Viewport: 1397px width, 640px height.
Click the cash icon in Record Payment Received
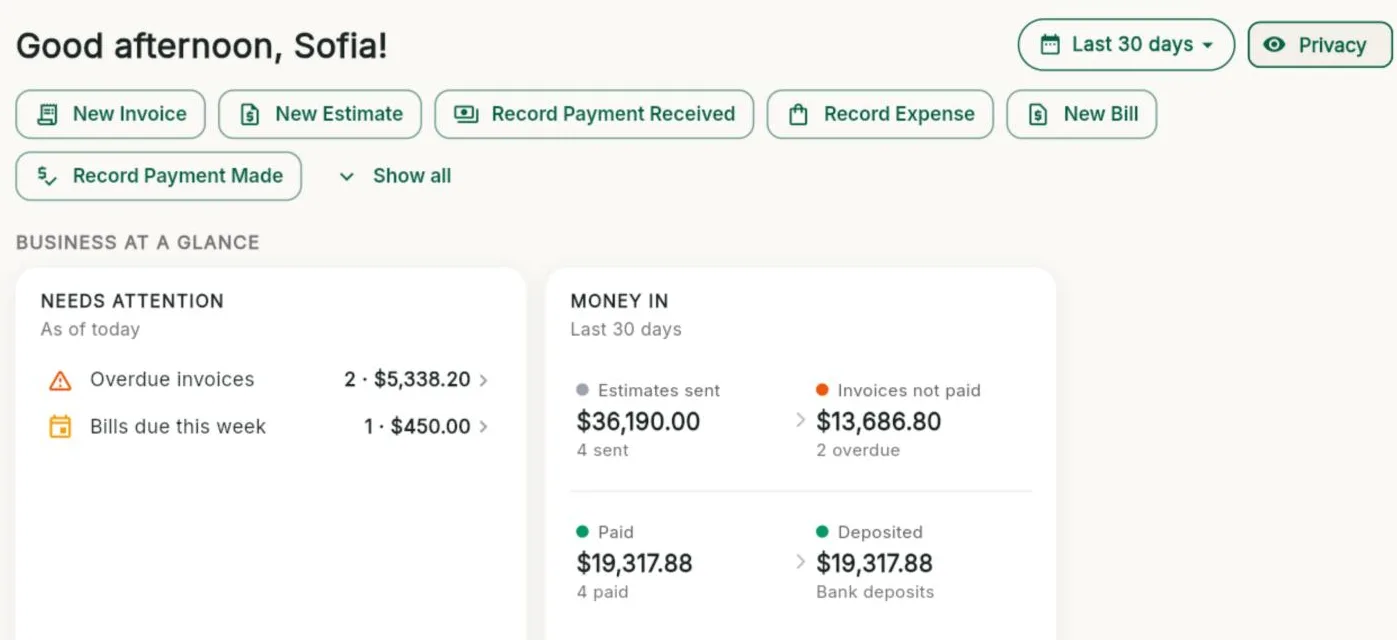[x=466, y=114]
